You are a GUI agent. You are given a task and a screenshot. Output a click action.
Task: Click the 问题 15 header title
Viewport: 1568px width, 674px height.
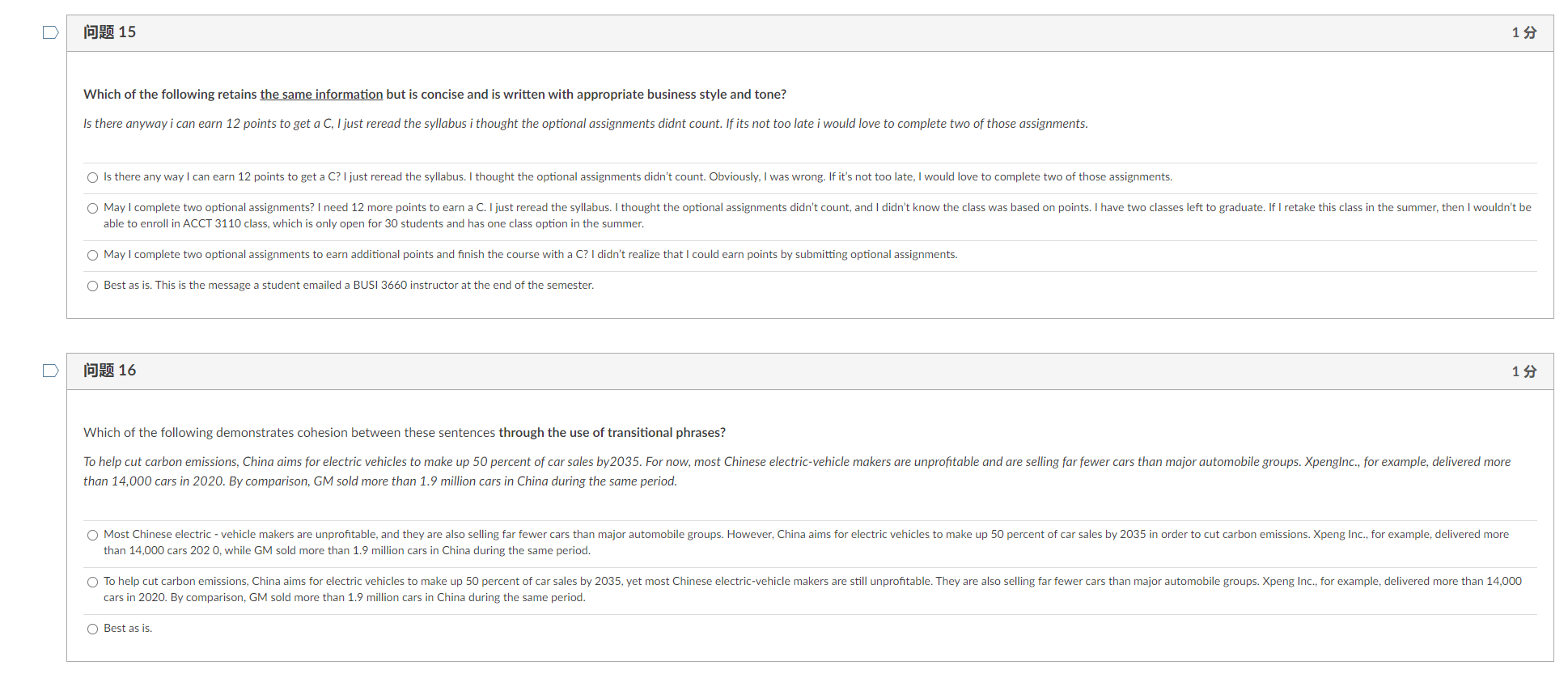click(109, 32)
